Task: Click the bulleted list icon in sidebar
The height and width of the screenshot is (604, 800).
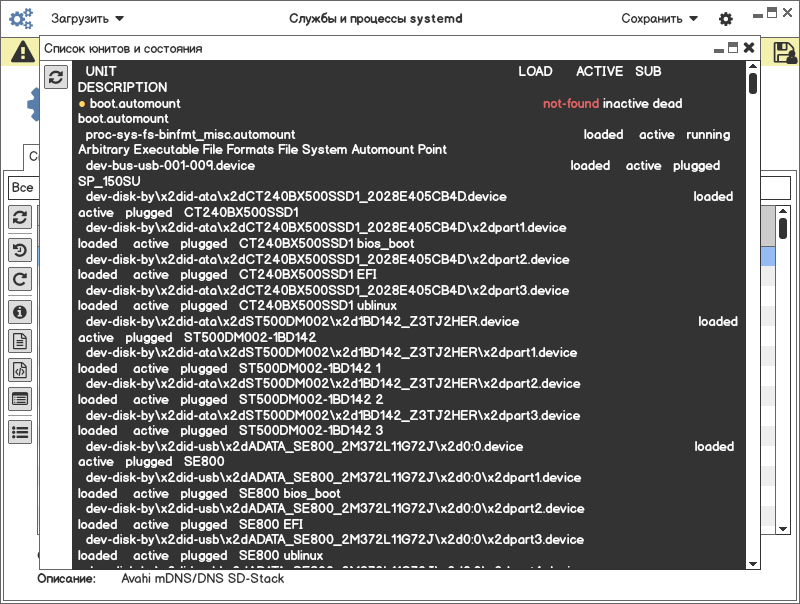Action: tap(20, 432)
